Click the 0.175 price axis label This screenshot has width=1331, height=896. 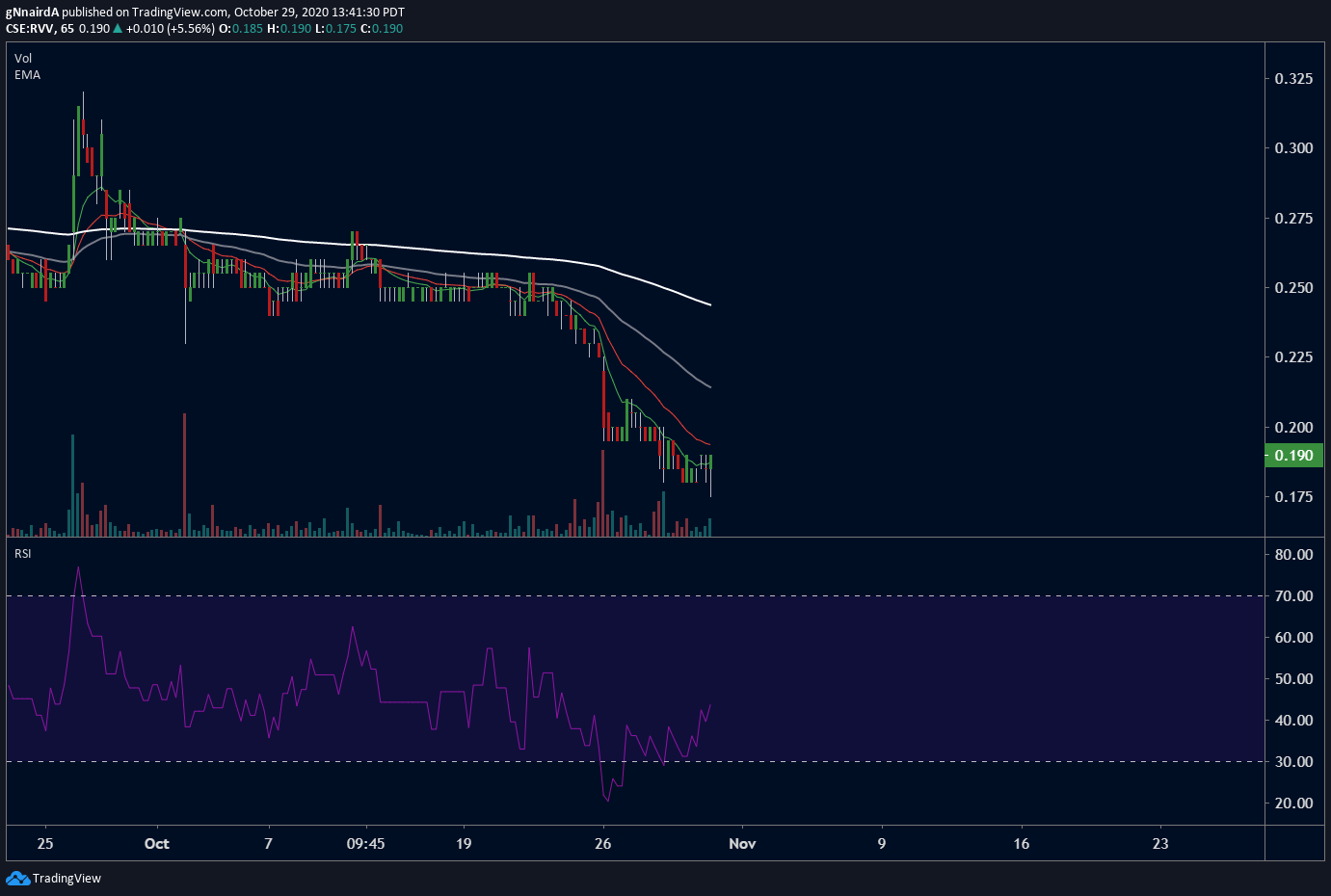tap(1293, 497)
